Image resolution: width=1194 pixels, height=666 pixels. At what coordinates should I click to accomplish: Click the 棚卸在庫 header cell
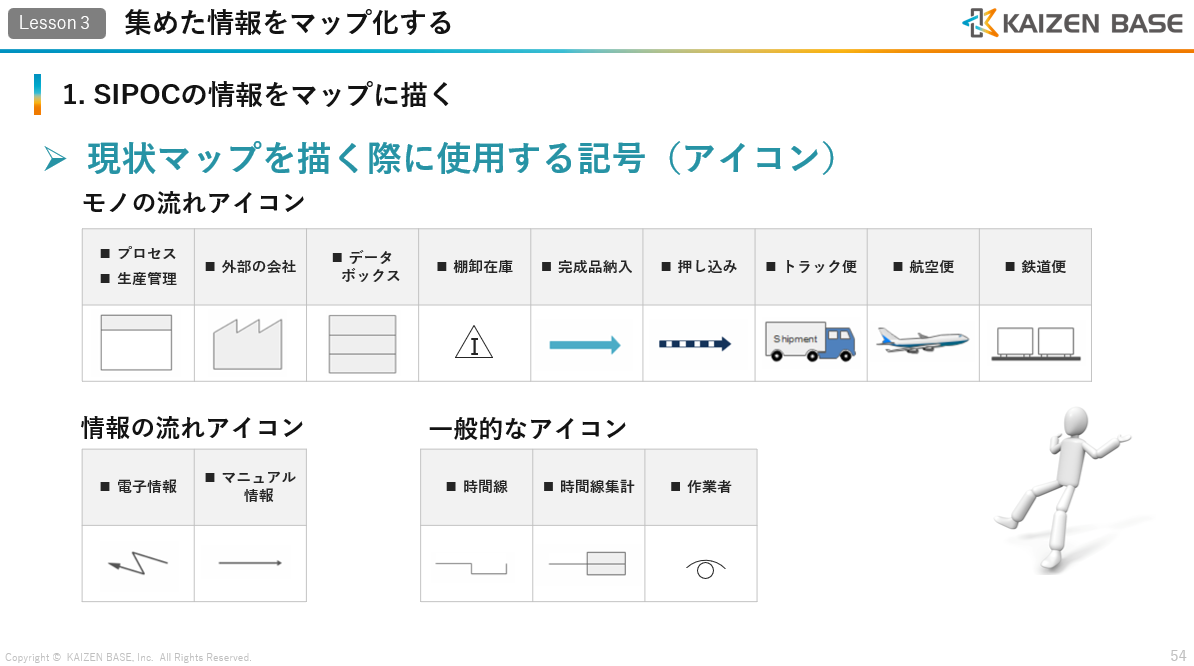475,267
